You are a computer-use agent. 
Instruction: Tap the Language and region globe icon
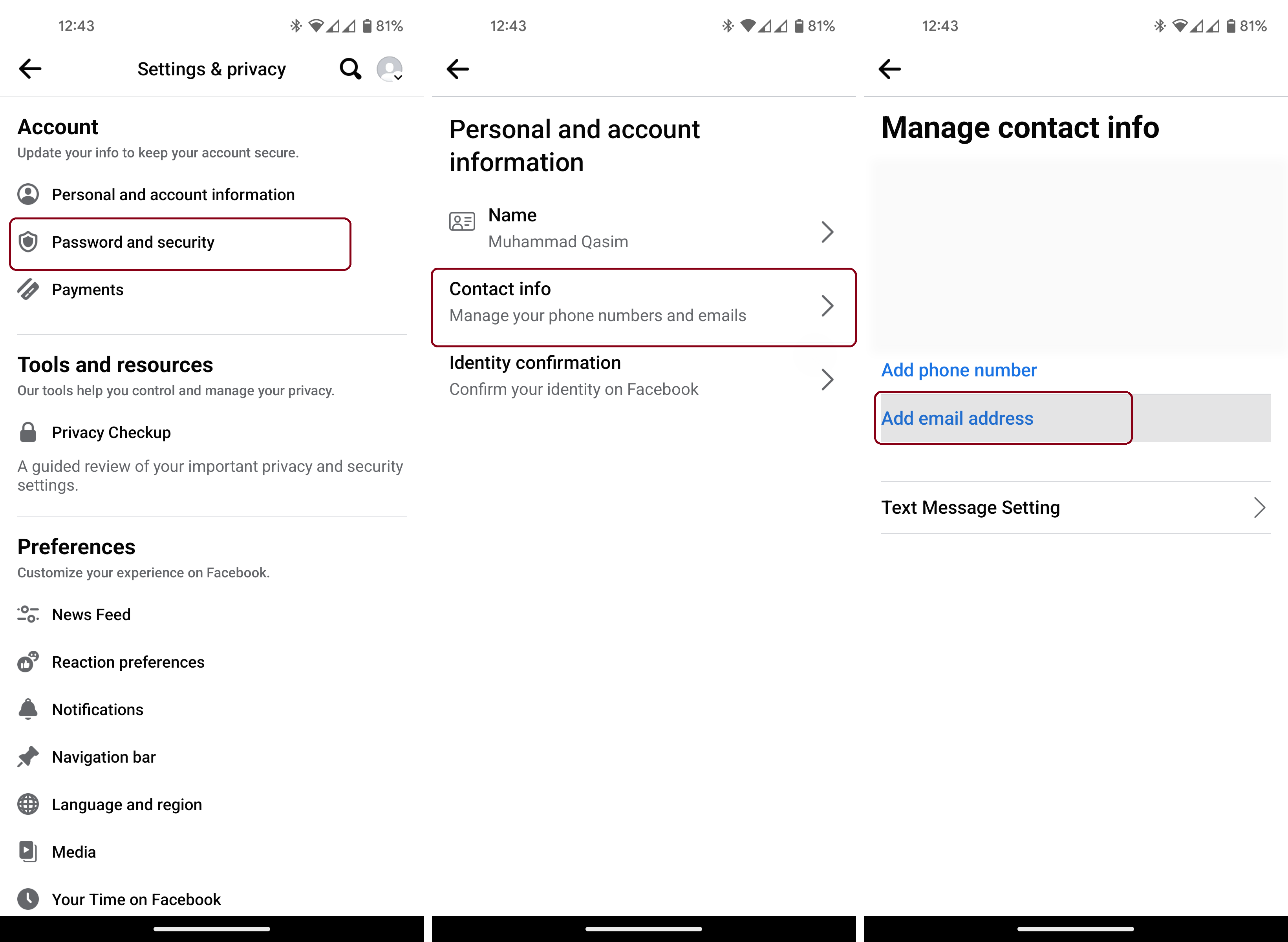coord(28,804)
